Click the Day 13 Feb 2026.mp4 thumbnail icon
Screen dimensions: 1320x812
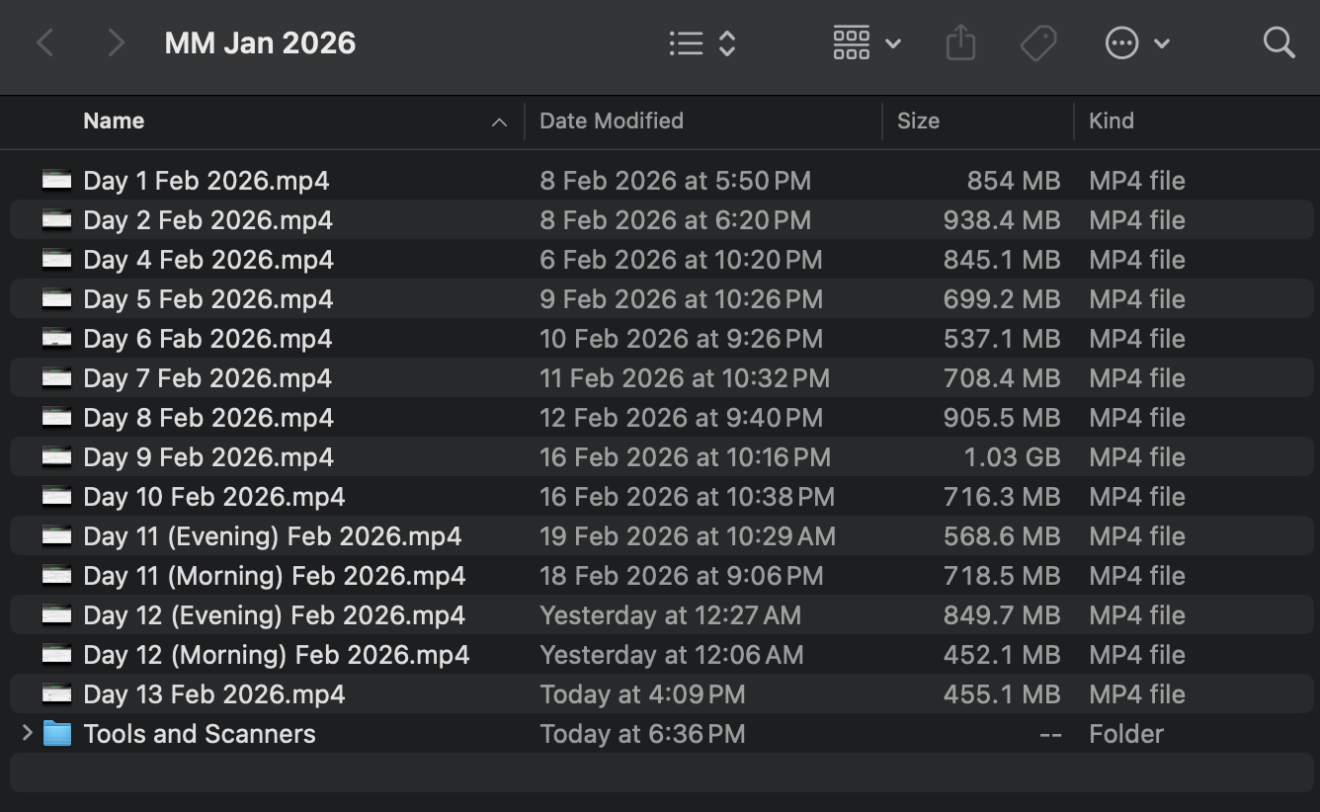(57, 694)
